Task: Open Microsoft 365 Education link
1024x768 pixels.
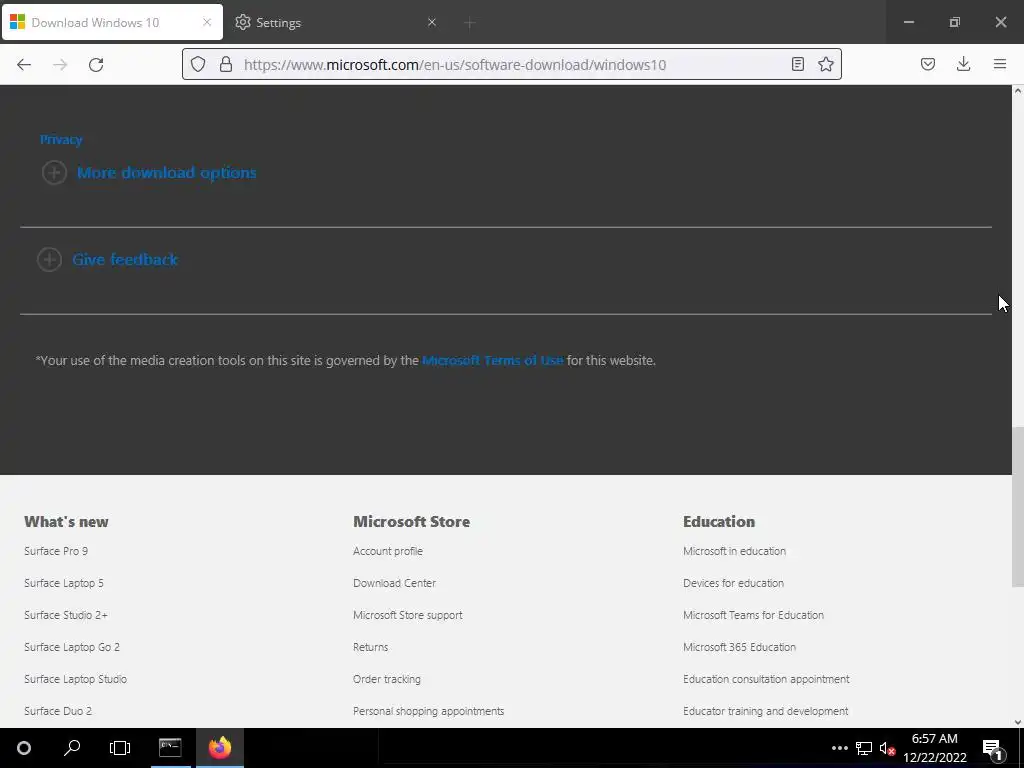Action: [739, 647]
